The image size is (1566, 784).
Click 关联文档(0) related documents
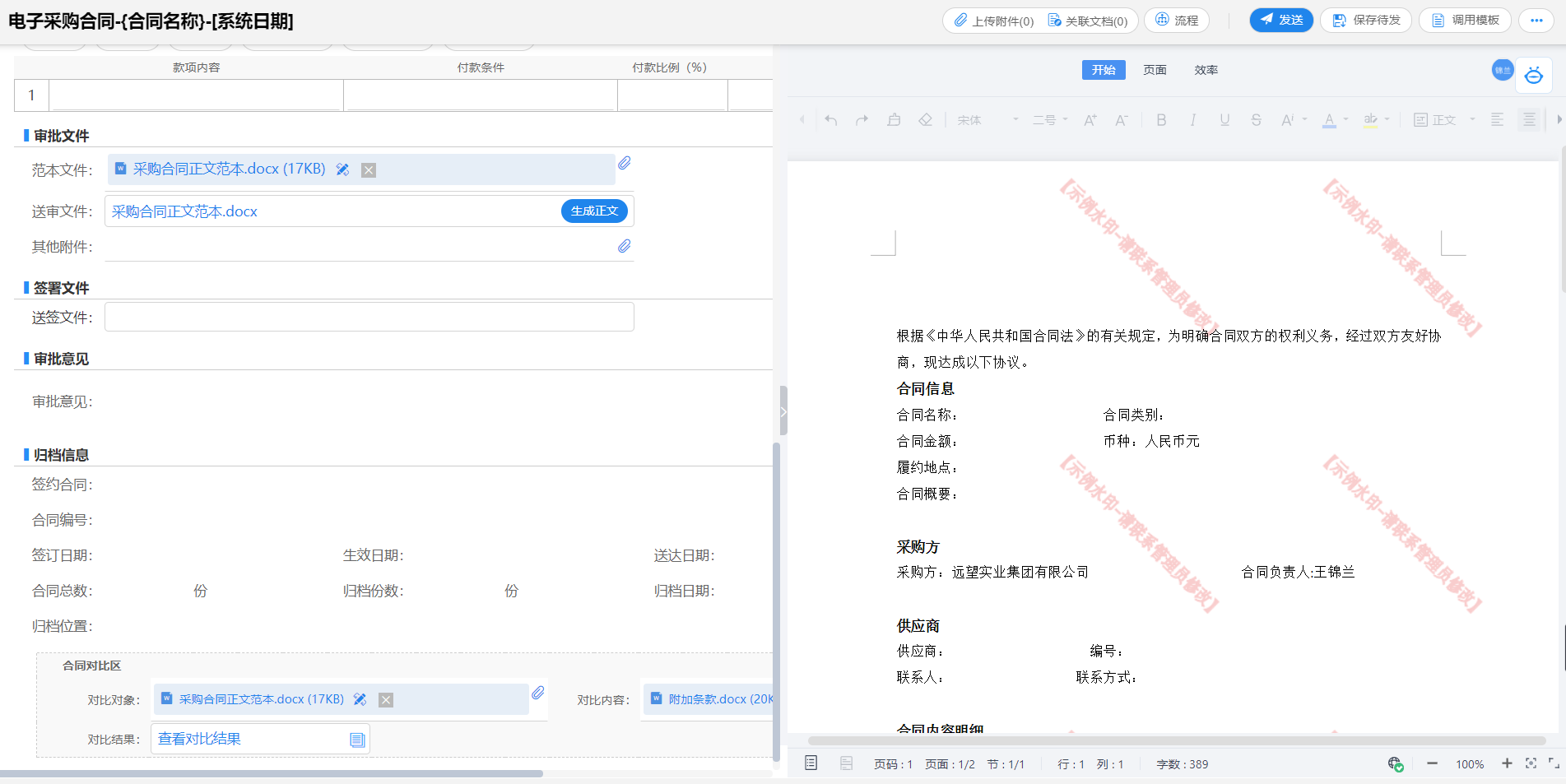(x=1088, y=21)
